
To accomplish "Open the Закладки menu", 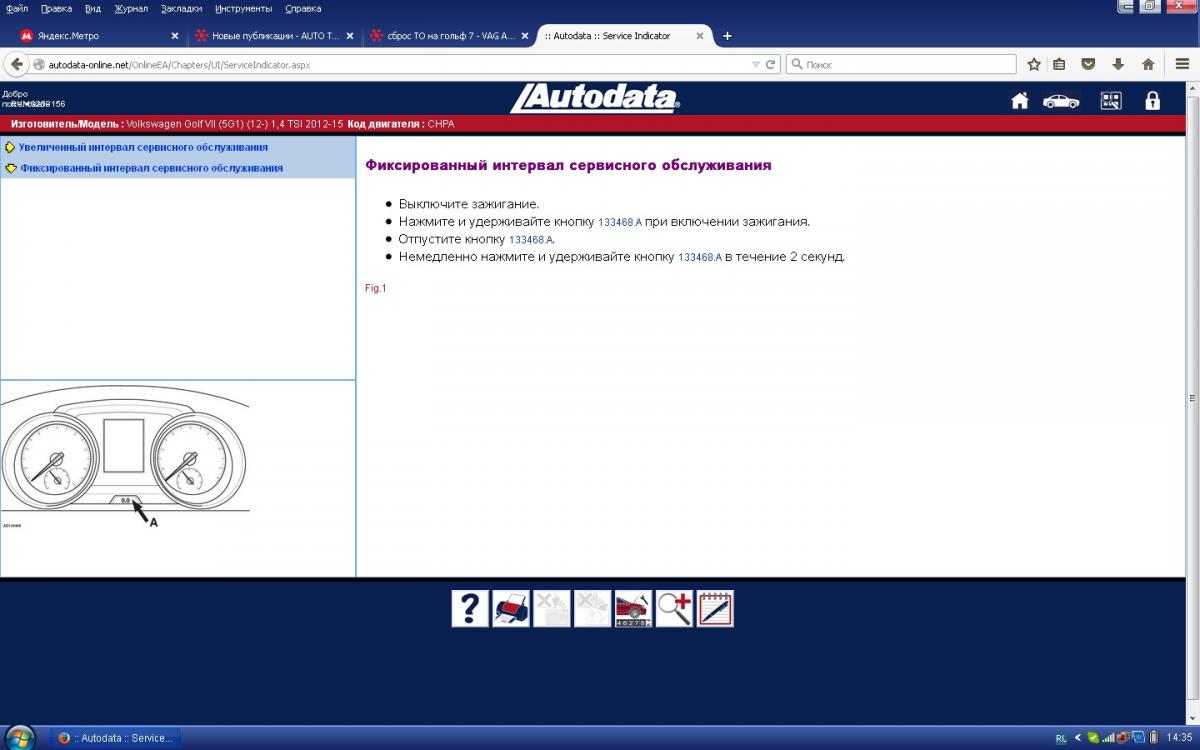I will [x=182, y=8].
